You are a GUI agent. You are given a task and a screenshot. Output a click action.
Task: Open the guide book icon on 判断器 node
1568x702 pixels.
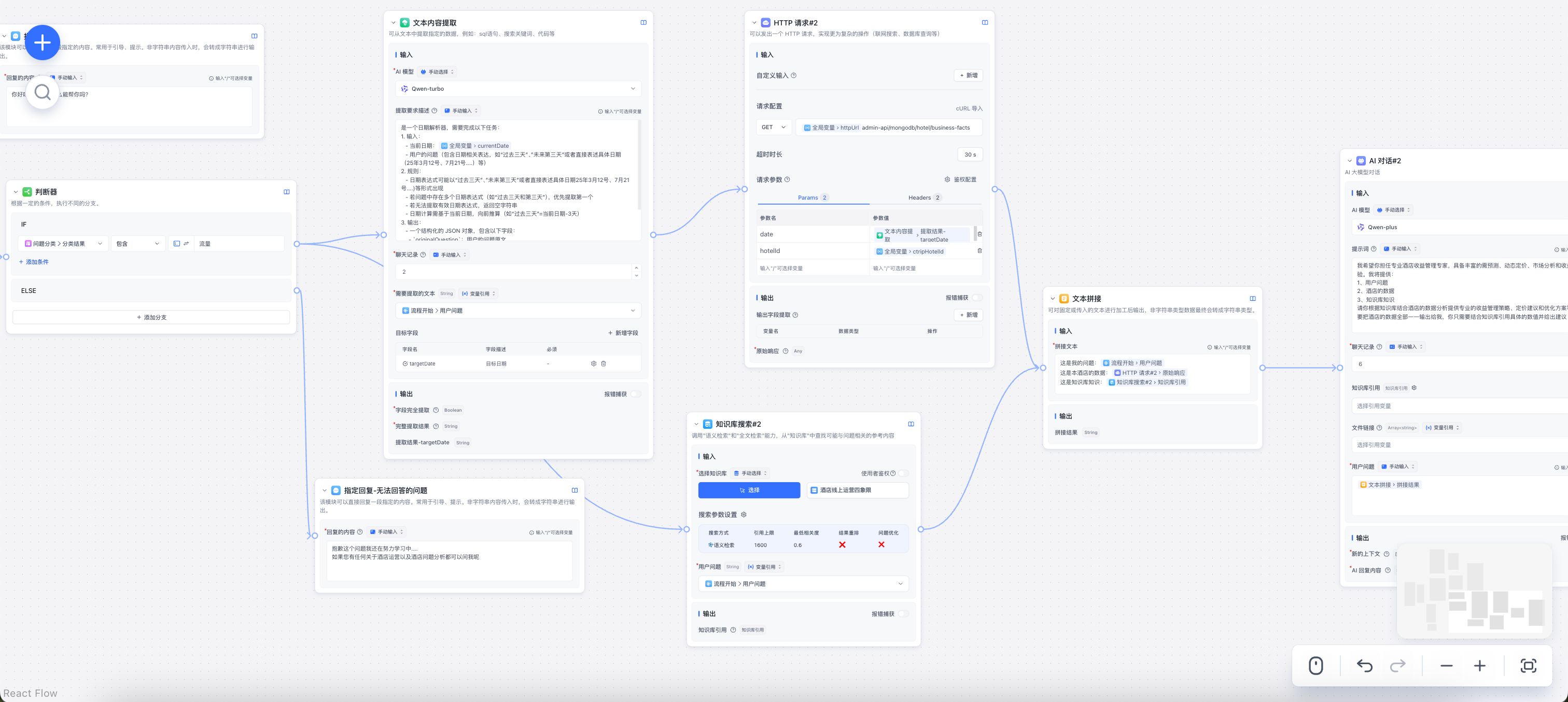click(287, 192)
